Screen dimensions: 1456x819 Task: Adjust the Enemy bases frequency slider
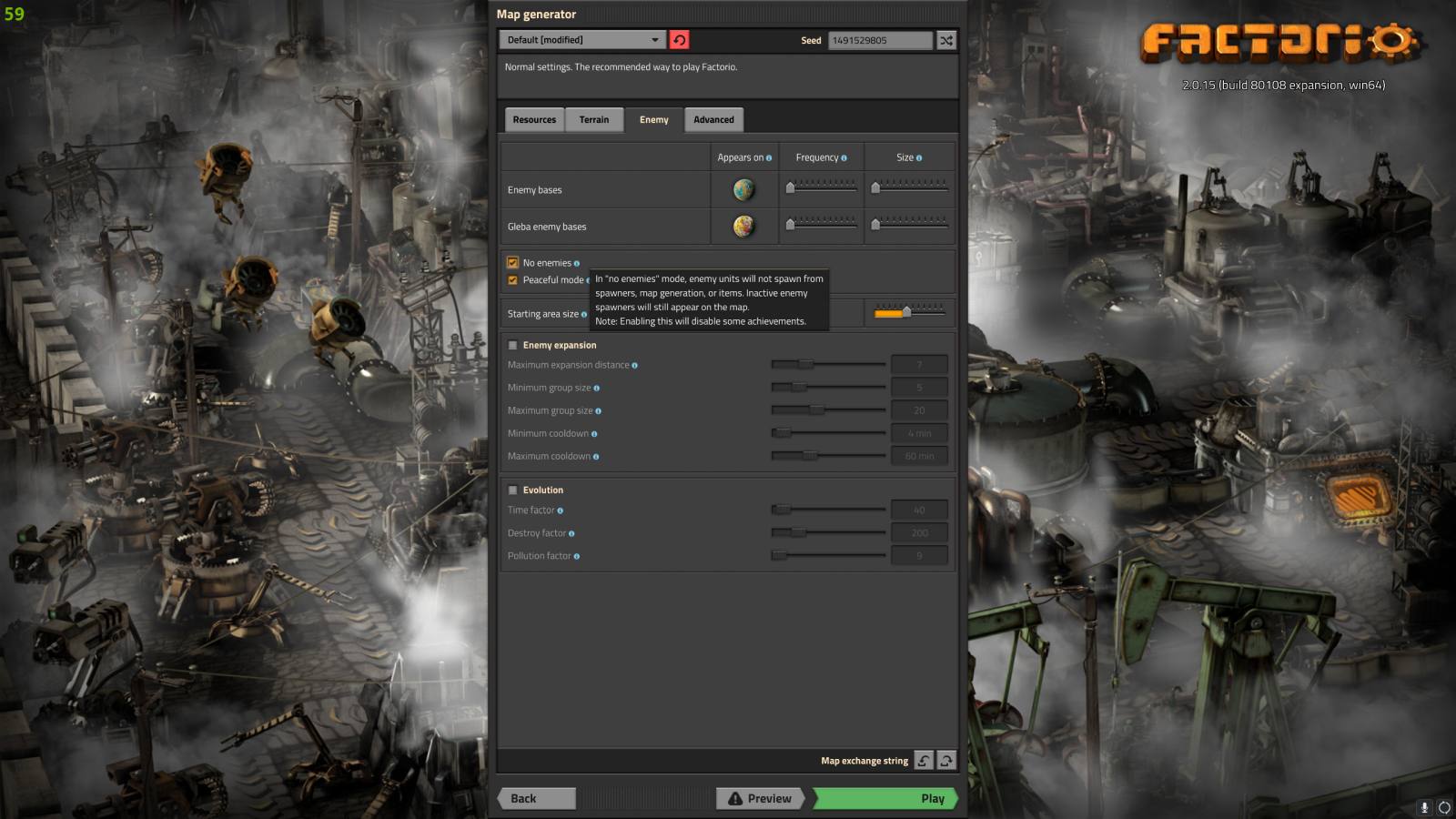click(822, 187)
